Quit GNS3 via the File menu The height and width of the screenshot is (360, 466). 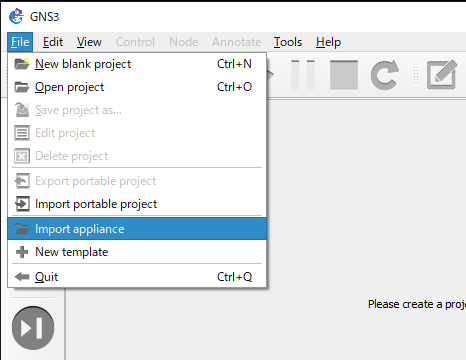click(x=137, y=277)
